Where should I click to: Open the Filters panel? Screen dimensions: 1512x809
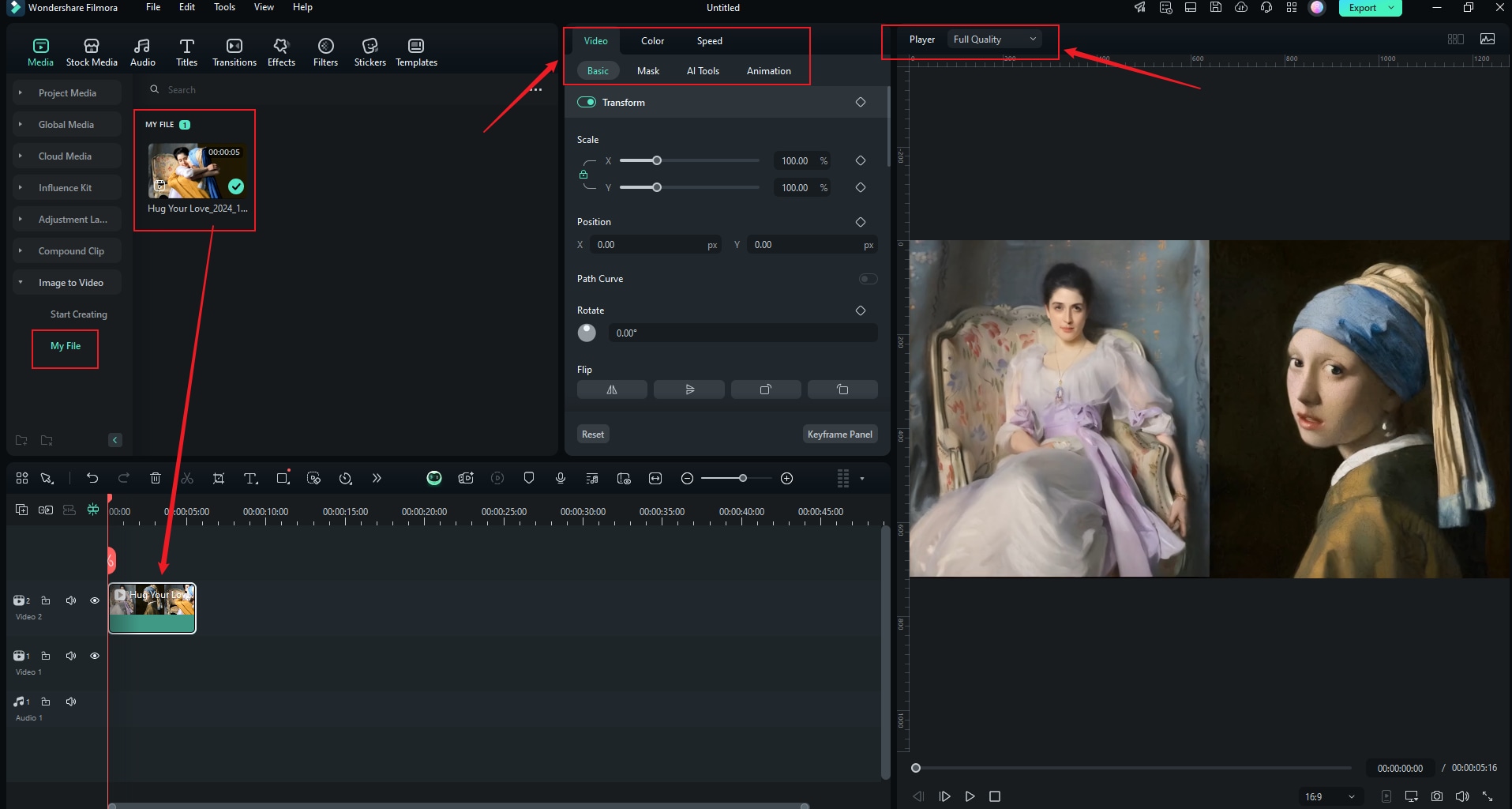pos(325,52)
